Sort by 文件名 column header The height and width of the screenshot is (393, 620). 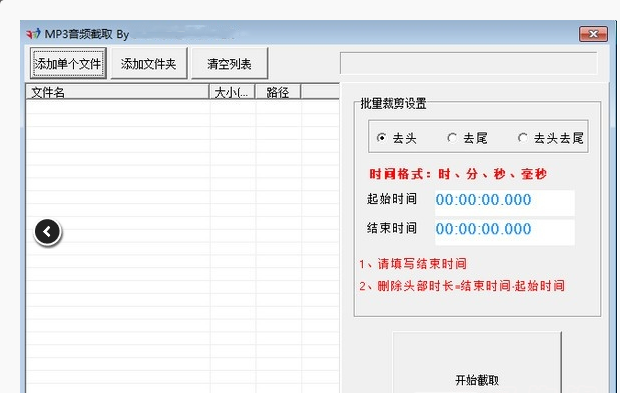point(117,93)
